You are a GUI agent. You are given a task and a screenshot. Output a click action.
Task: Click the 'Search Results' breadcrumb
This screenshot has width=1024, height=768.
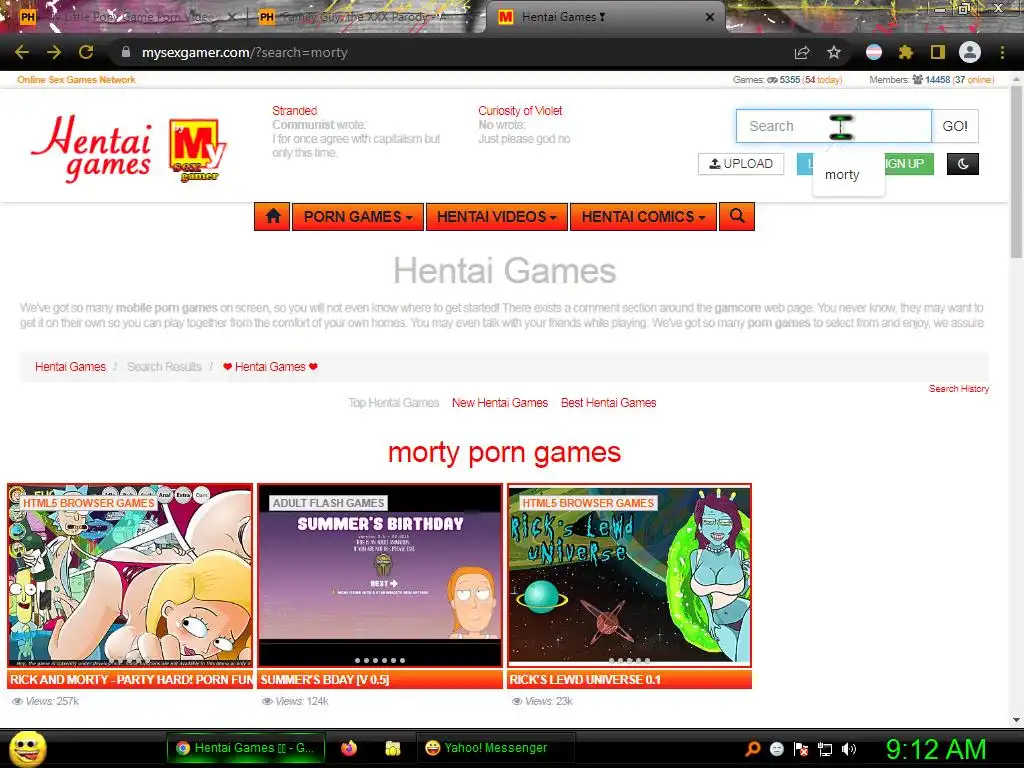click(164, 367)
